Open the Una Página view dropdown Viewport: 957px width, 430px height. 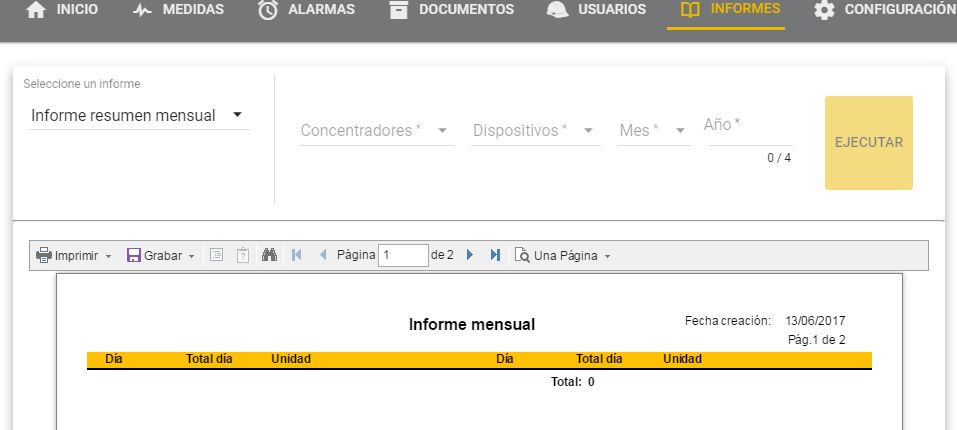click(x=607, y=256)
